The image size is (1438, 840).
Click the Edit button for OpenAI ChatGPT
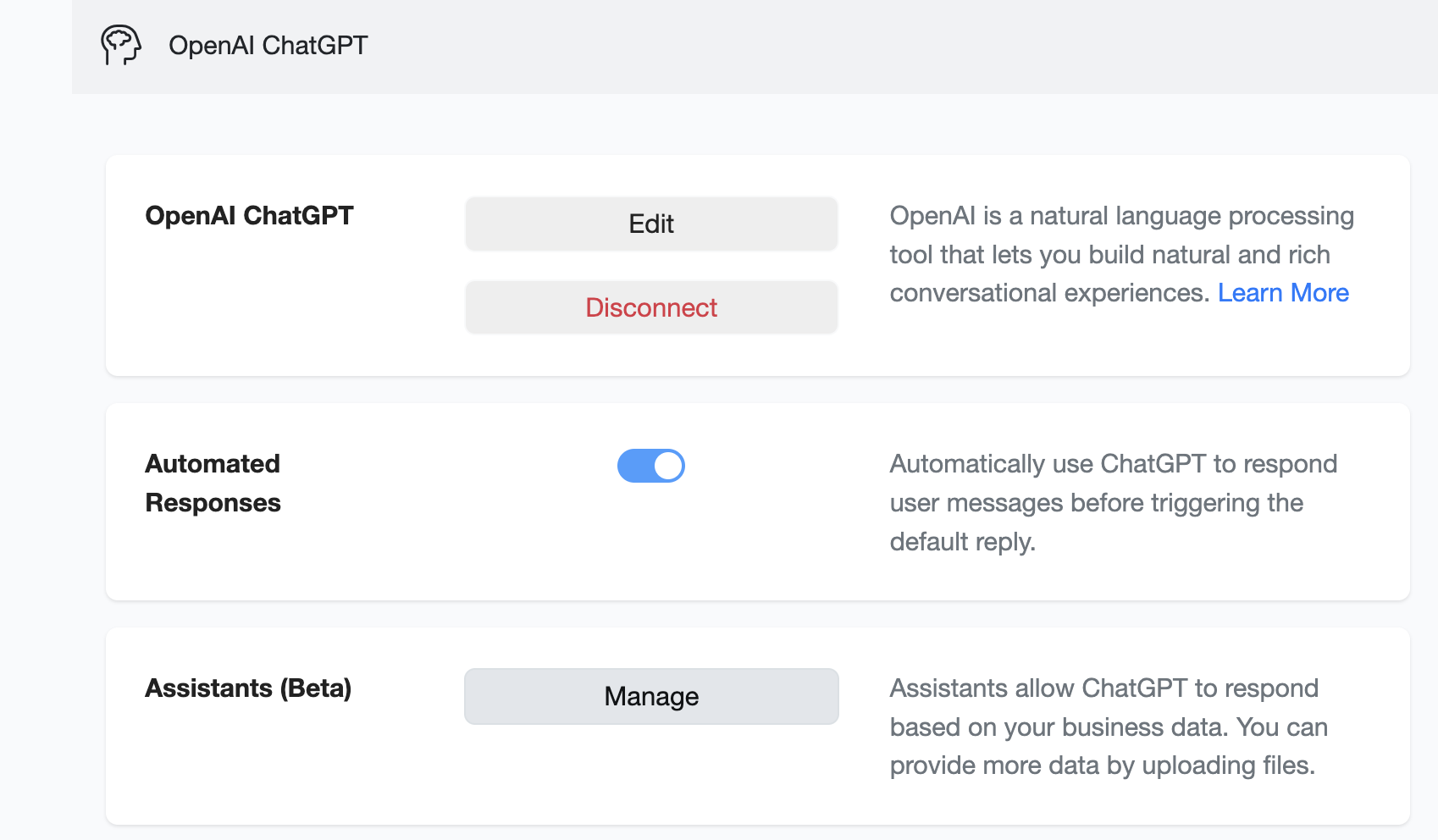coord(651,224)
